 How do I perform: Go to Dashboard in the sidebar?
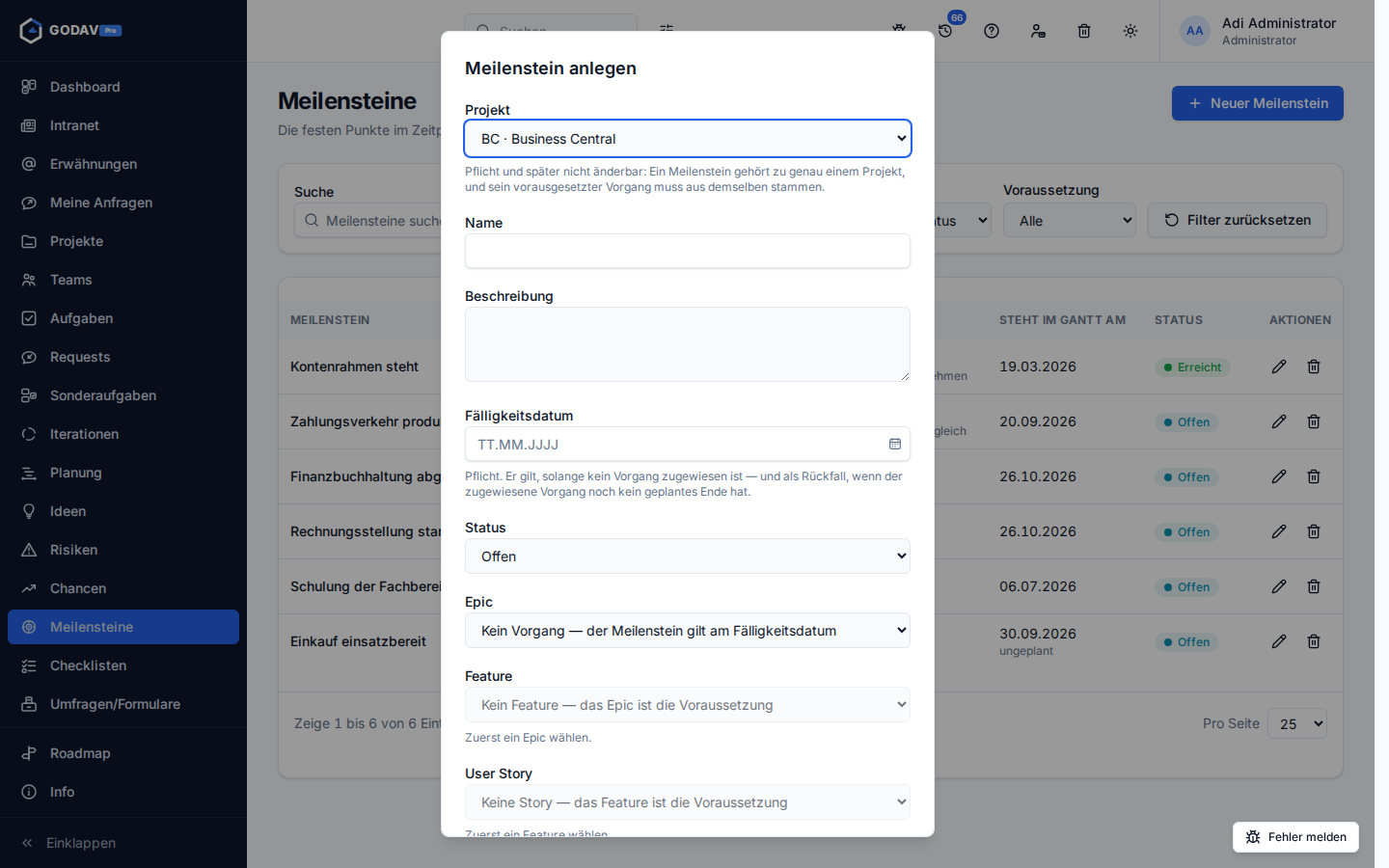click(x=123, y=87)
